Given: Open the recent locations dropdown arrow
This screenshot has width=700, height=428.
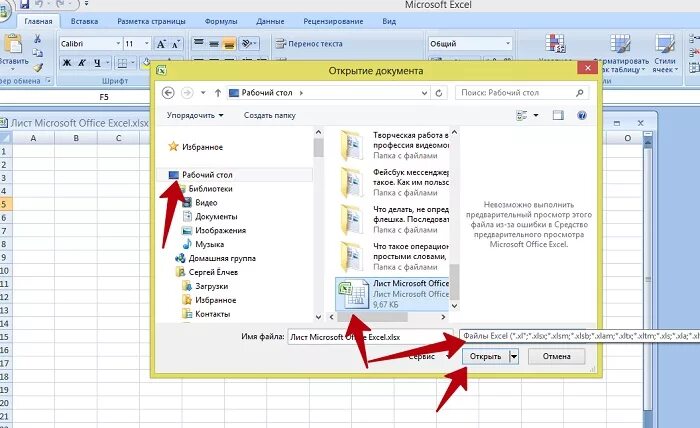Looking at the screenshot, I should 203,92.
